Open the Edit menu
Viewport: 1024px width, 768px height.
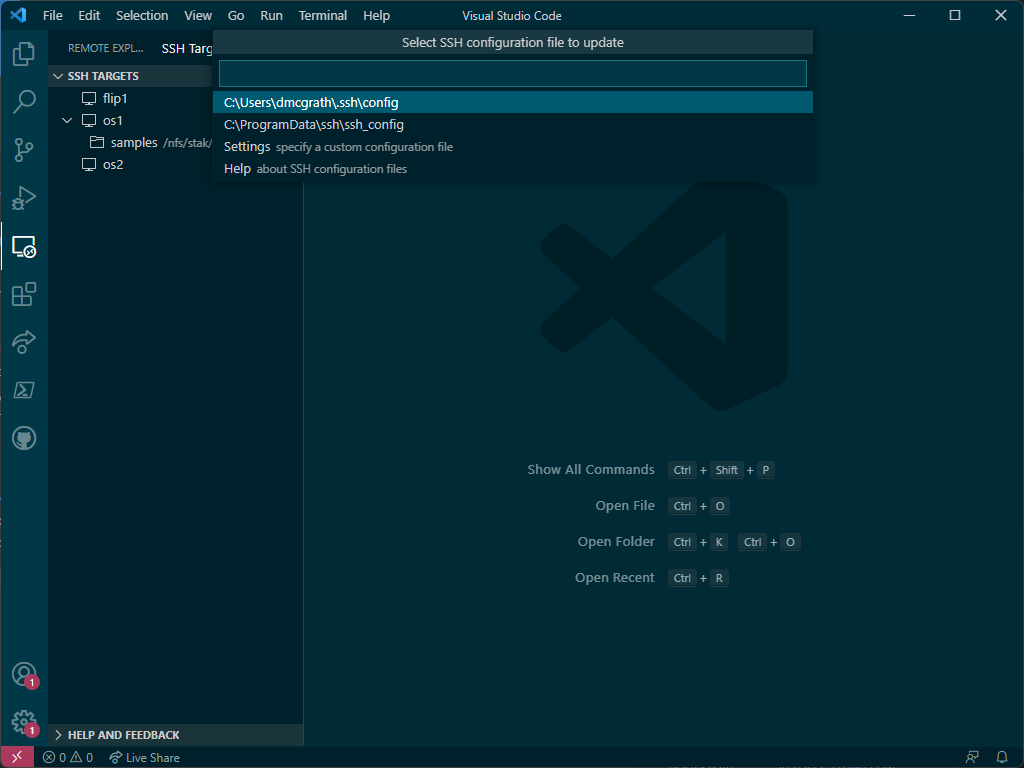(89, 15)
